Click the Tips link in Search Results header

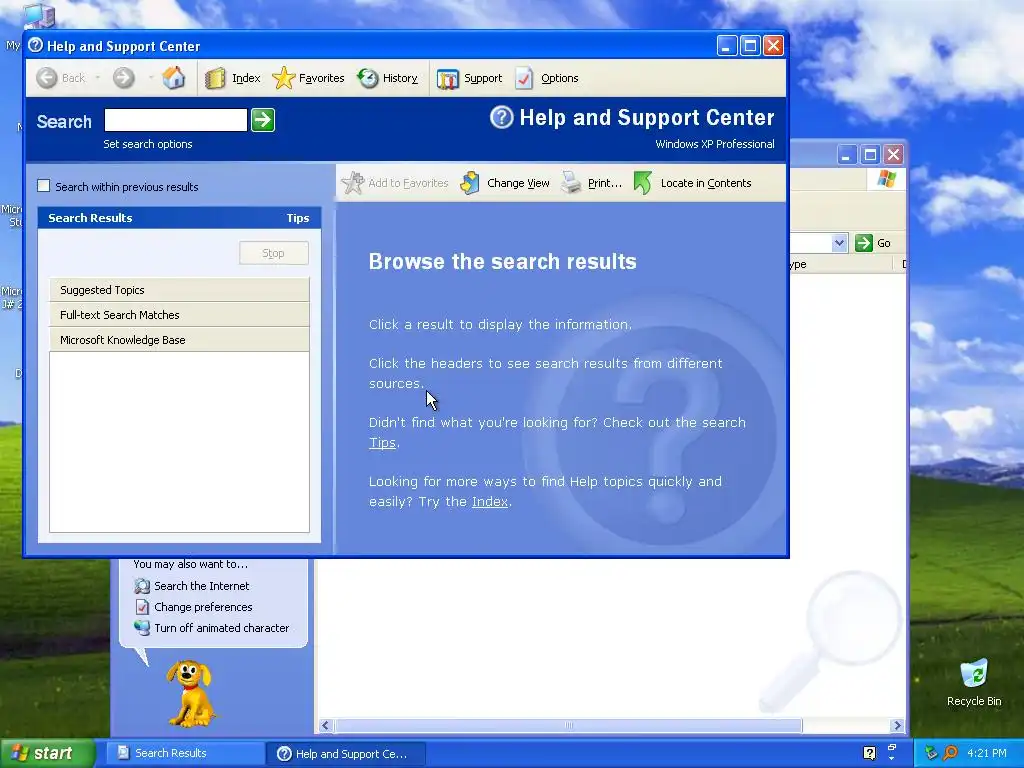298,218
